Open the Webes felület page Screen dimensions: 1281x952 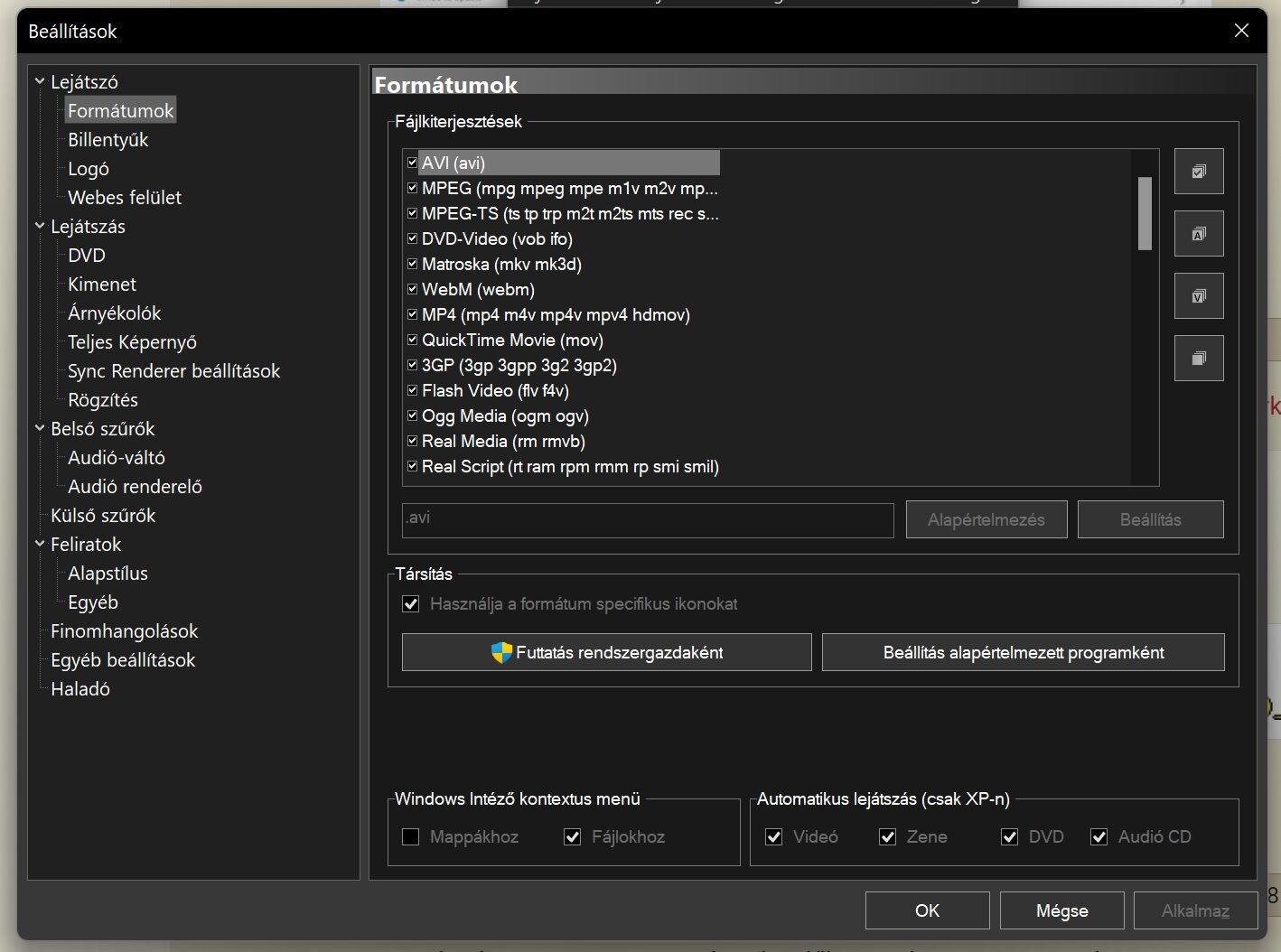125,197
